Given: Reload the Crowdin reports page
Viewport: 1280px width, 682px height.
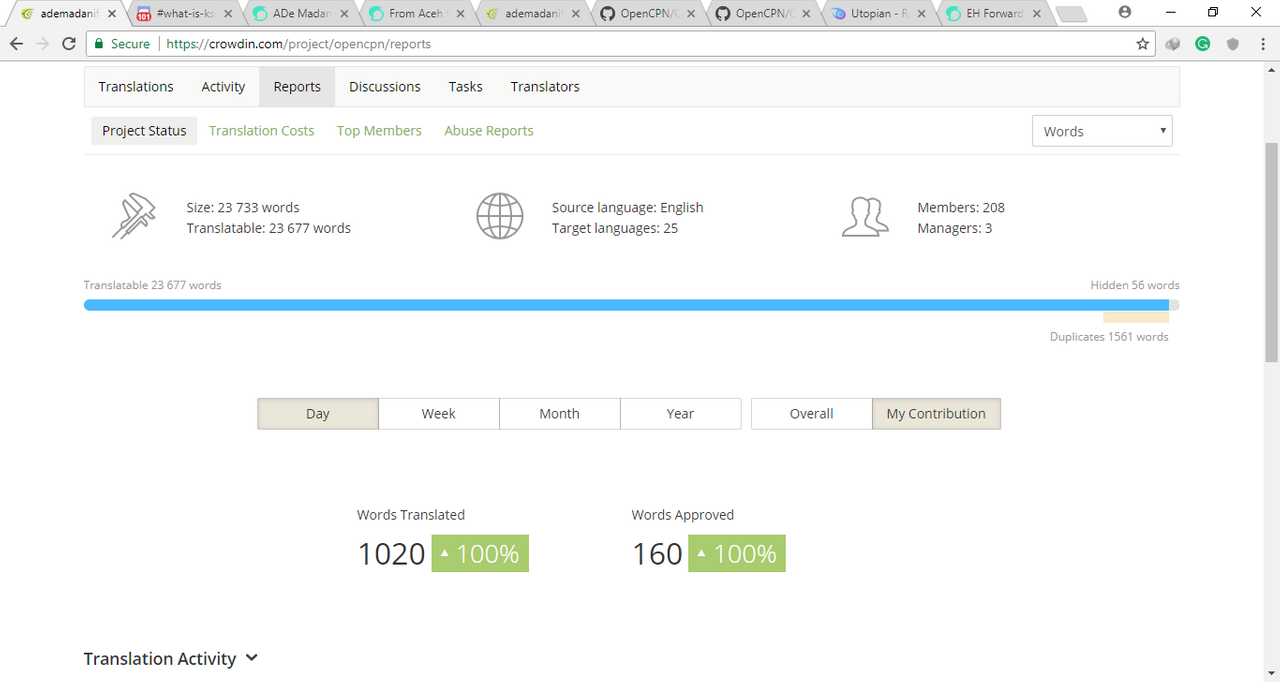Looking at the screenshot, I should 69,44.
